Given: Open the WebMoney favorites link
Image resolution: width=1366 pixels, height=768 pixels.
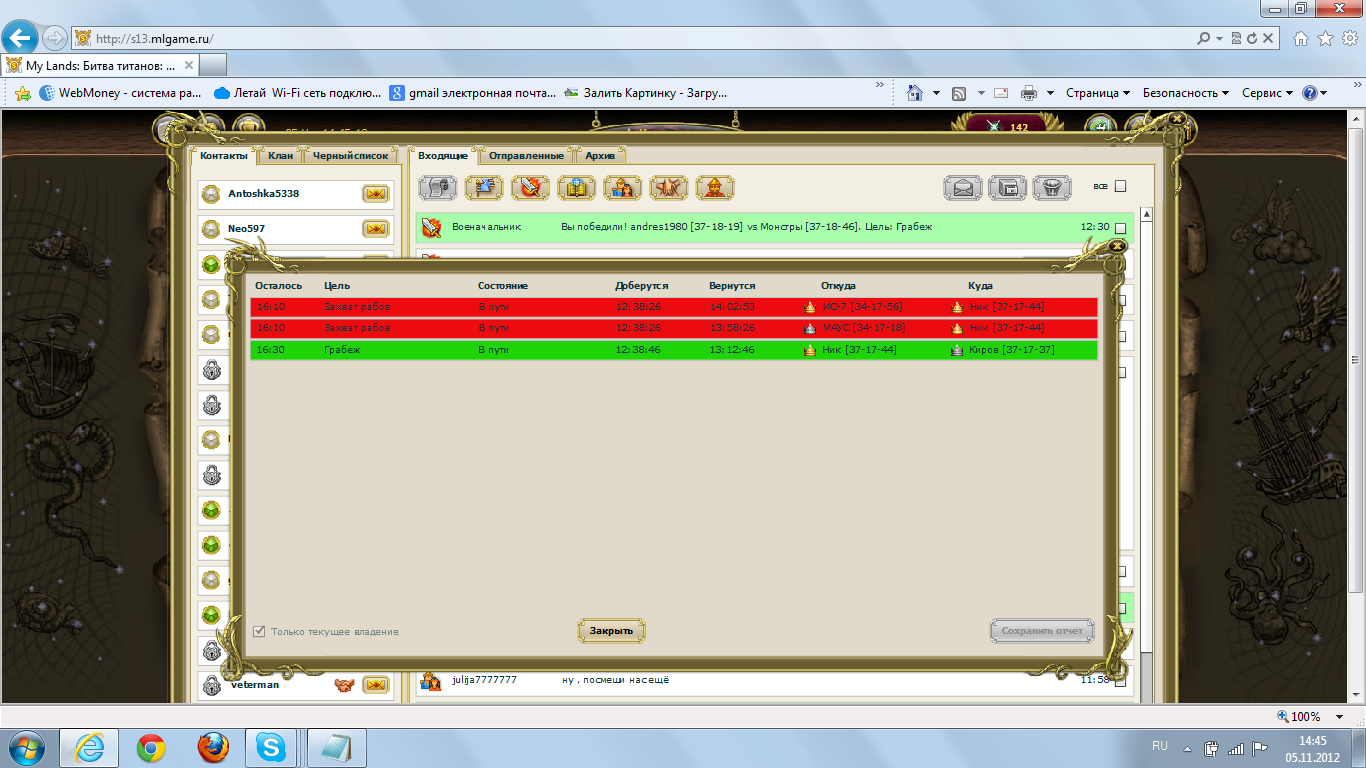Looking at the screenshot, I should pos(120,93).
